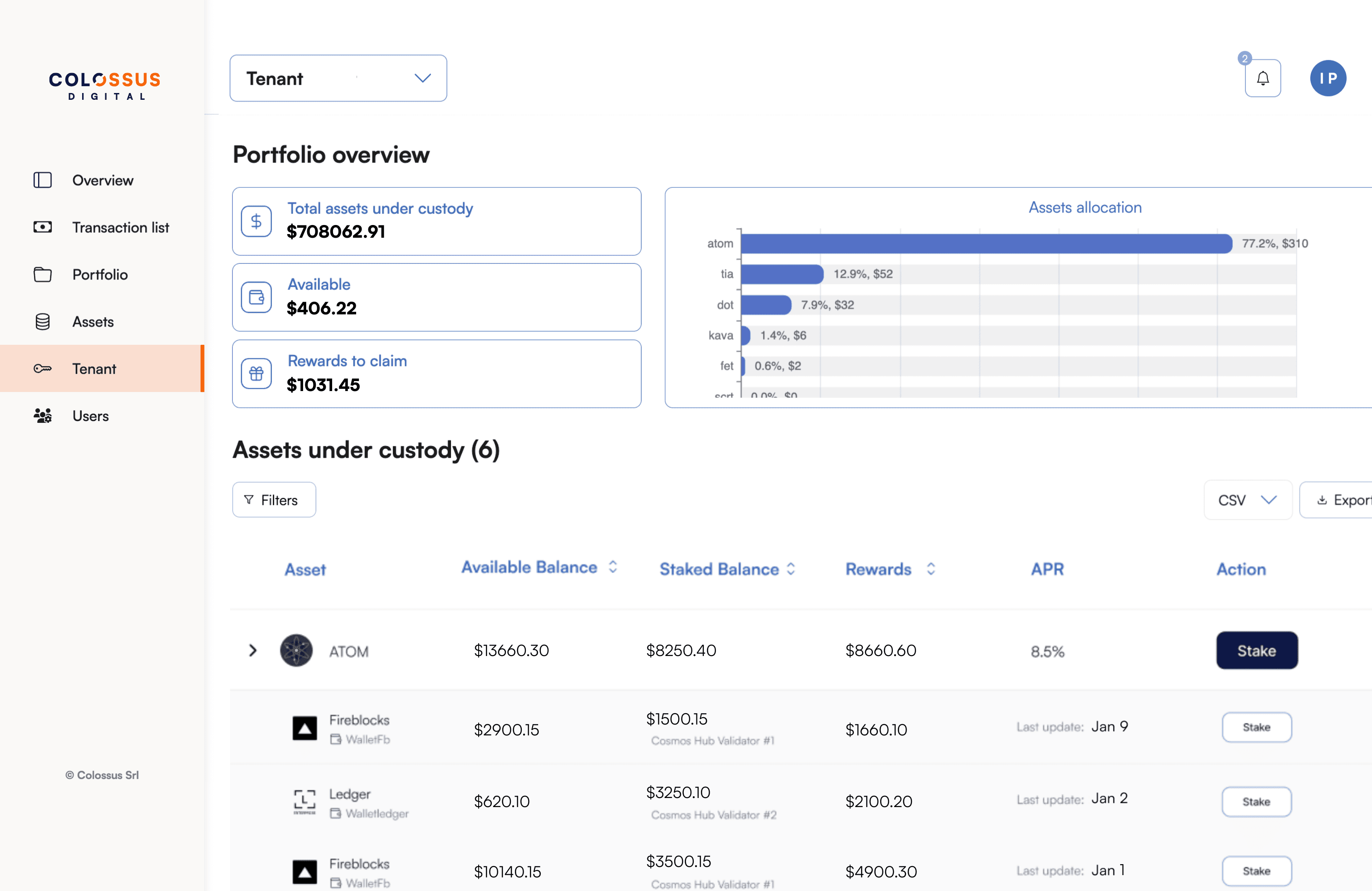The height and width of the screenshot is (891, 1372).
Task: Collapse the ATOM row expander chevron
Action: [x=253, y=651]
